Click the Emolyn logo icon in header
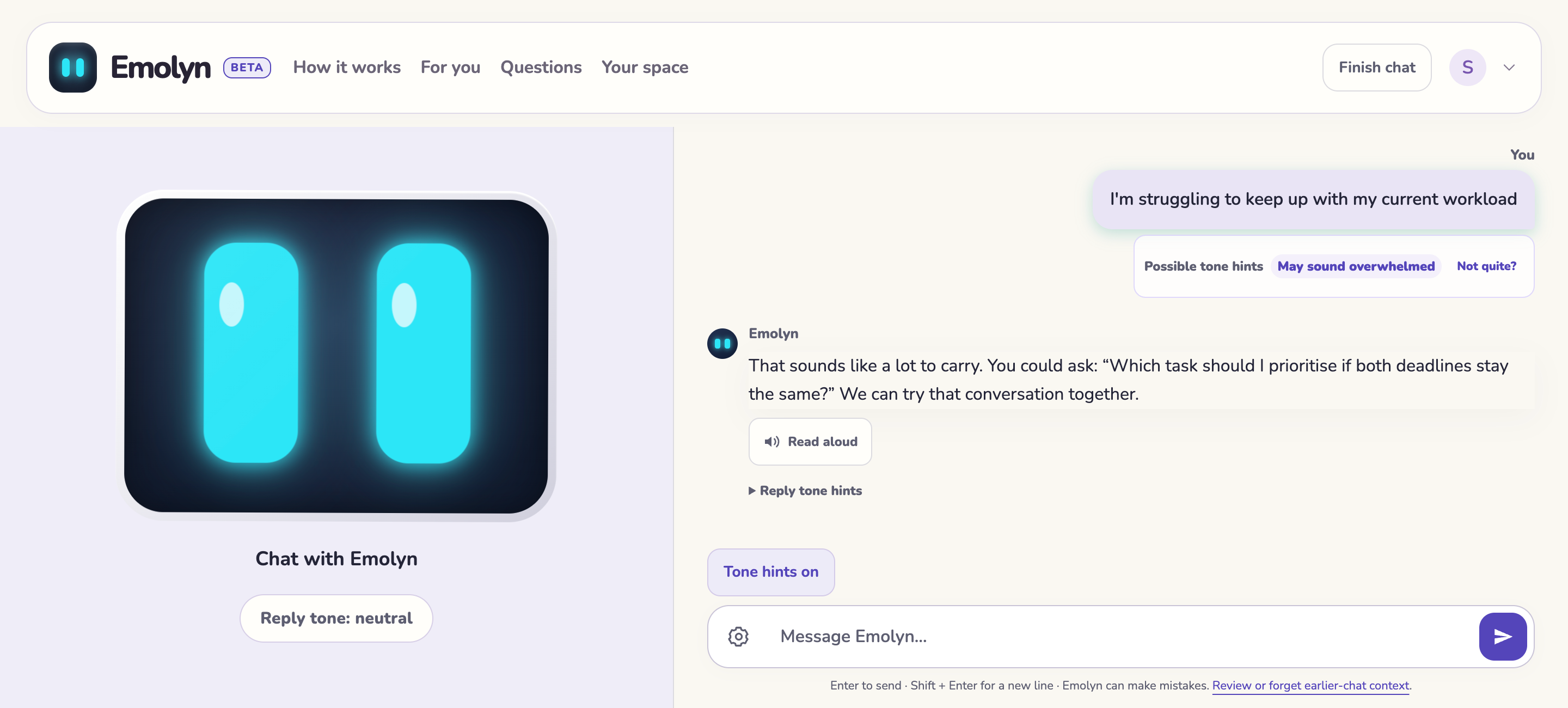The width and height of the screenshot is (1568, 708). point(72,68)
